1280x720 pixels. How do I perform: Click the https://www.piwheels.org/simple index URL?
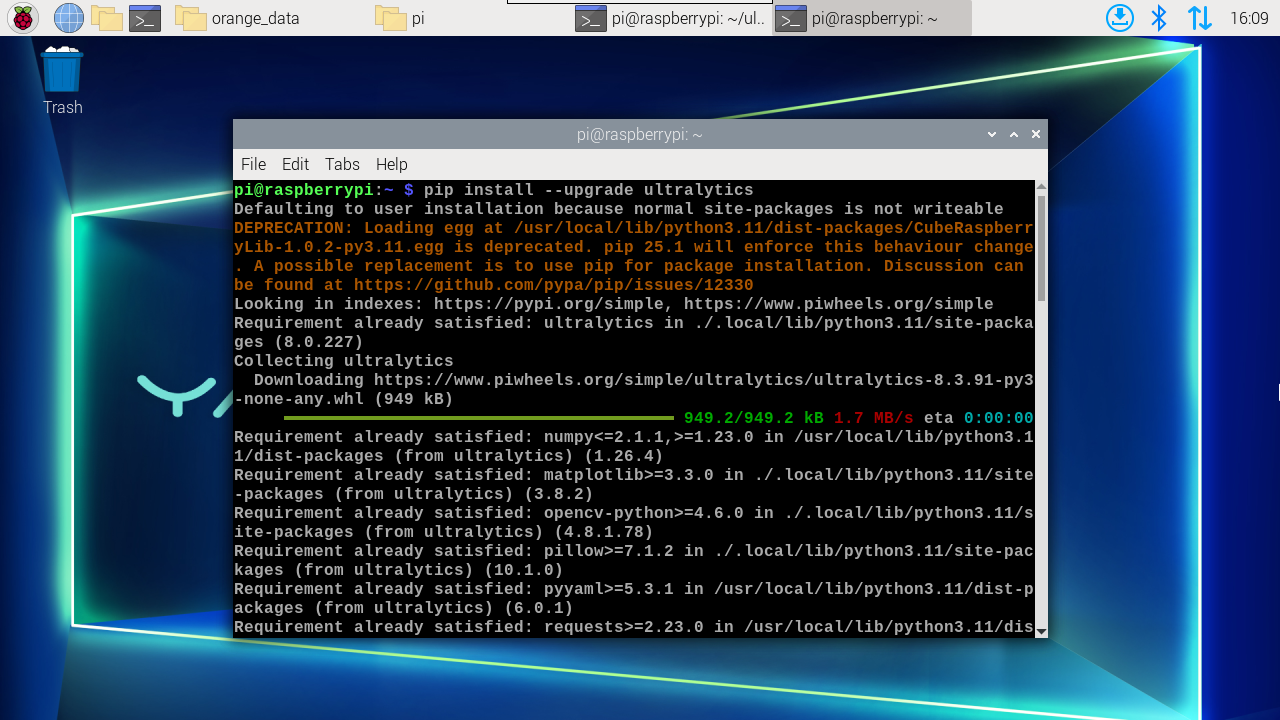pyautogui.click(x=839, y=304)
